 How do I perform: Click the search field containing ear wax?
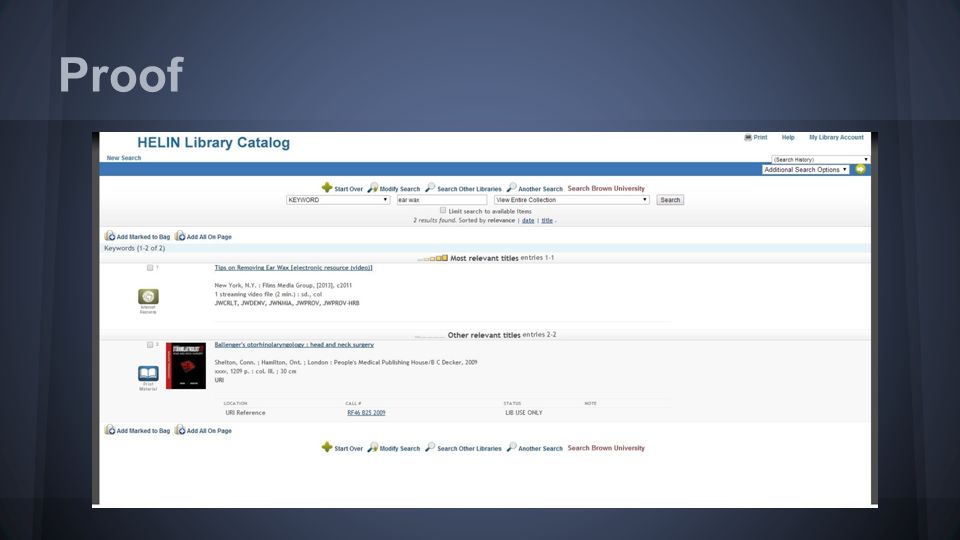click(x=441, y=200)
